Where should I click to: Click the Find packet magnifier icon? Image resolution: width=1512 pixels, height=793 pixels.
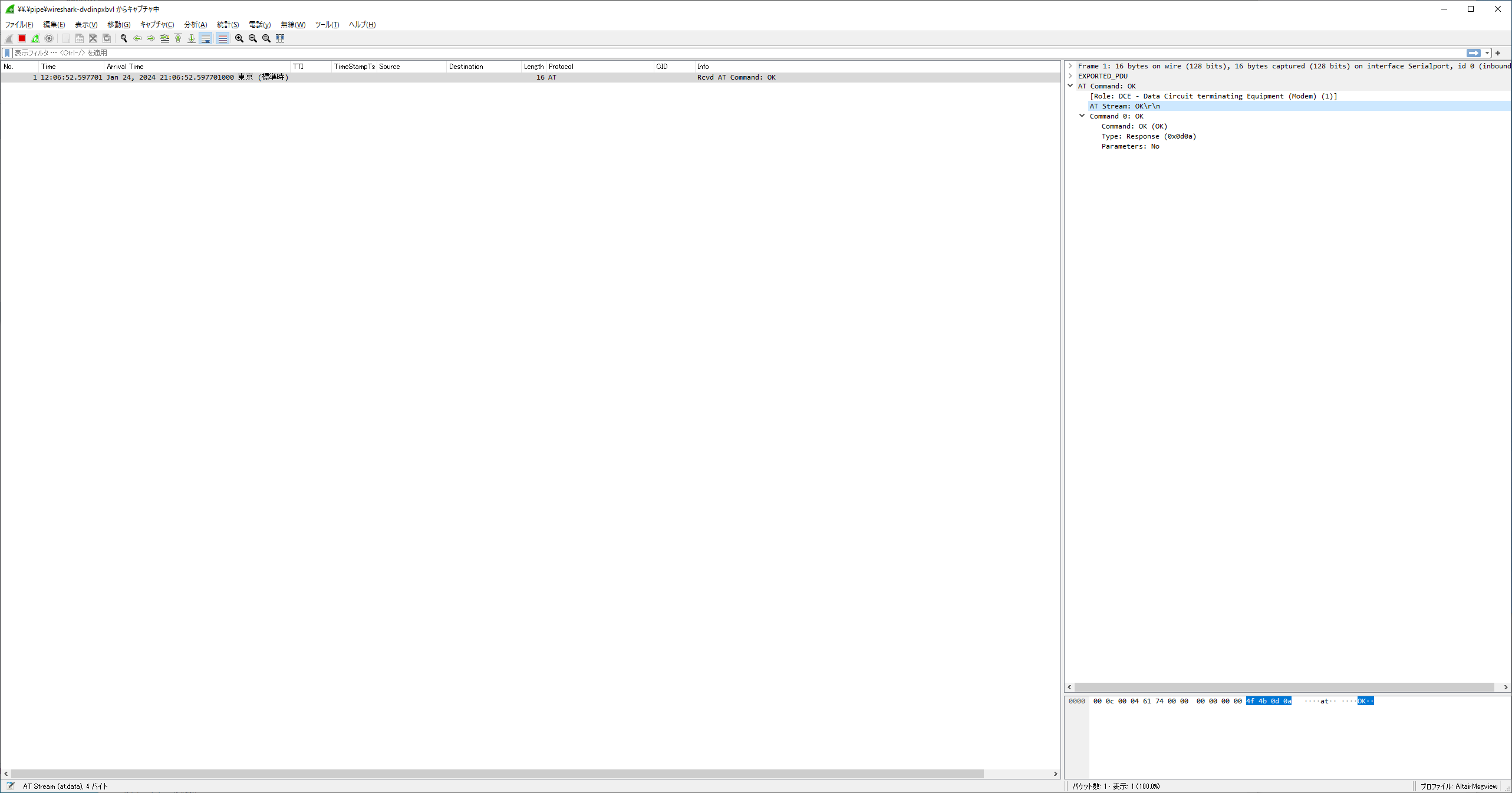[124, 38]
